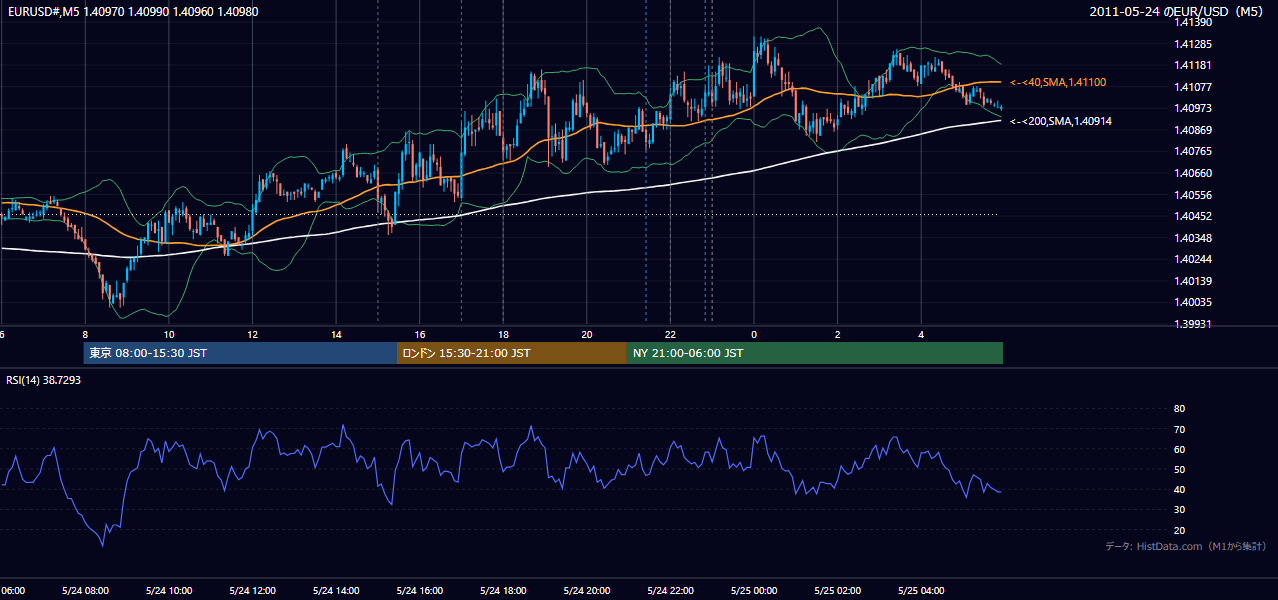The width and height of the screenshot is (1278, 600).
Task: Click price axis value 1.41390
Action: [1193, 22]
